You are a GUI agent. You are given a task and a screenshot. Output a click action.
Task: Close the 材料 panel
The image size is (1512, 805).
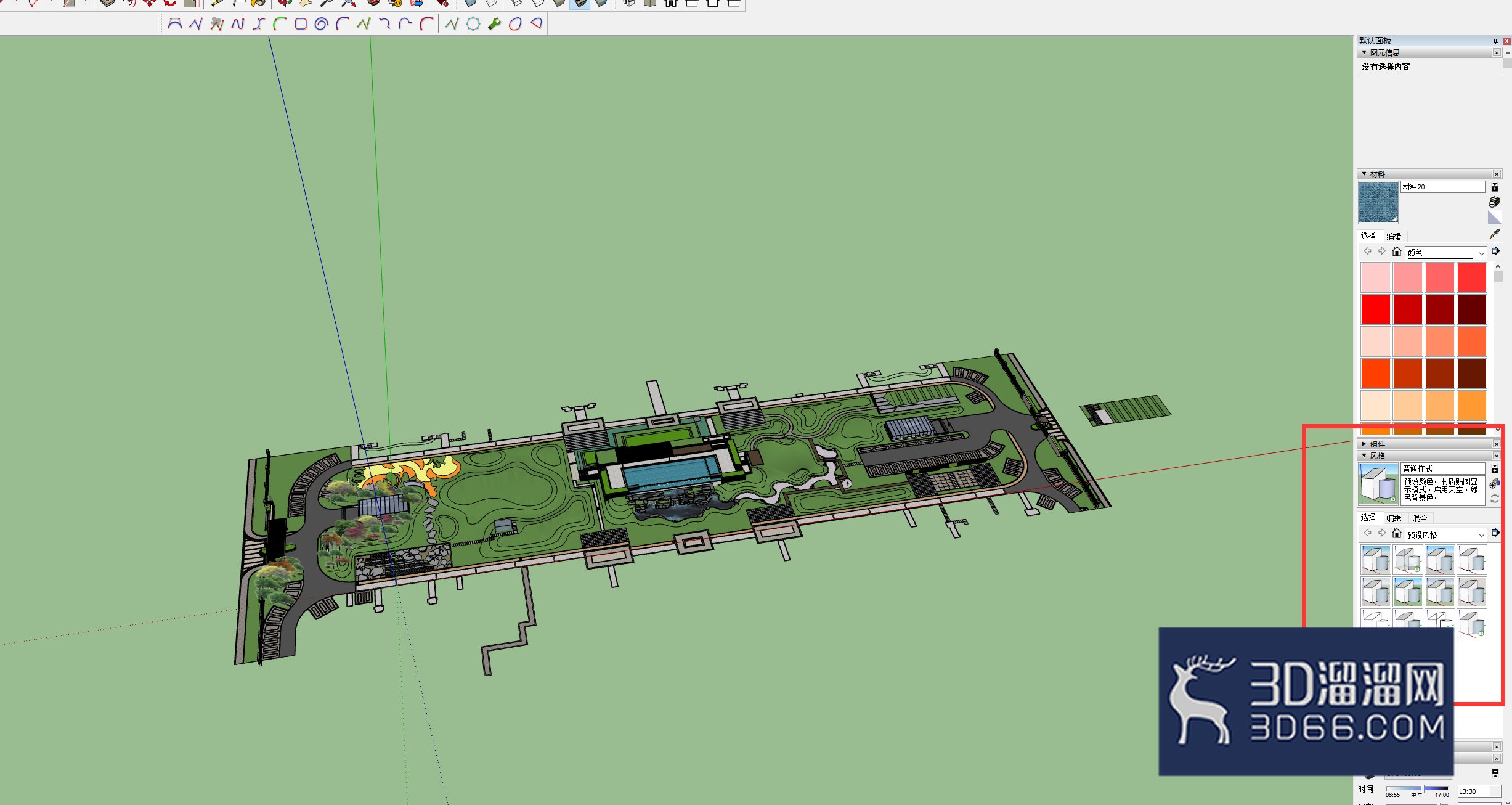(x=1497, y=174)
